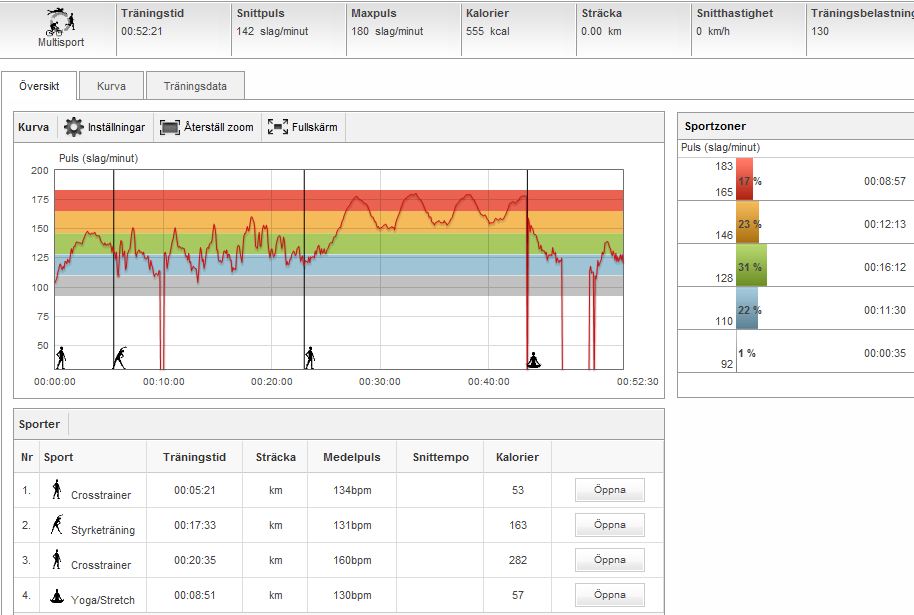The width and height of the screenshot is (914, 615).
Task: Click the Återställ zoom icon
Action: (x=169, y=127)
